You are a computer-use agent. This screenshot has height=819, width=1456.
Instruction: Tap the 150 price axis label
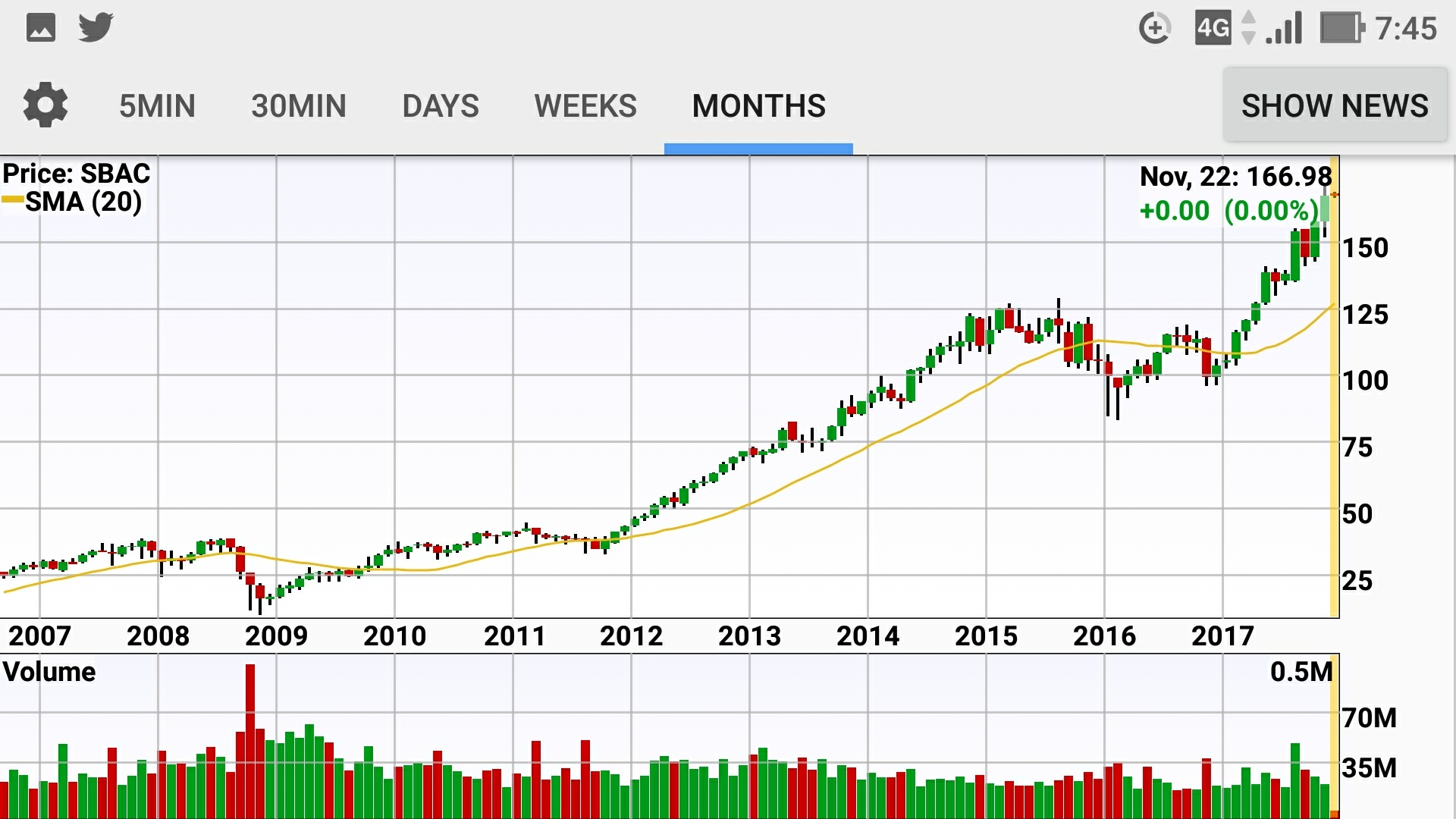point(1365,248)
